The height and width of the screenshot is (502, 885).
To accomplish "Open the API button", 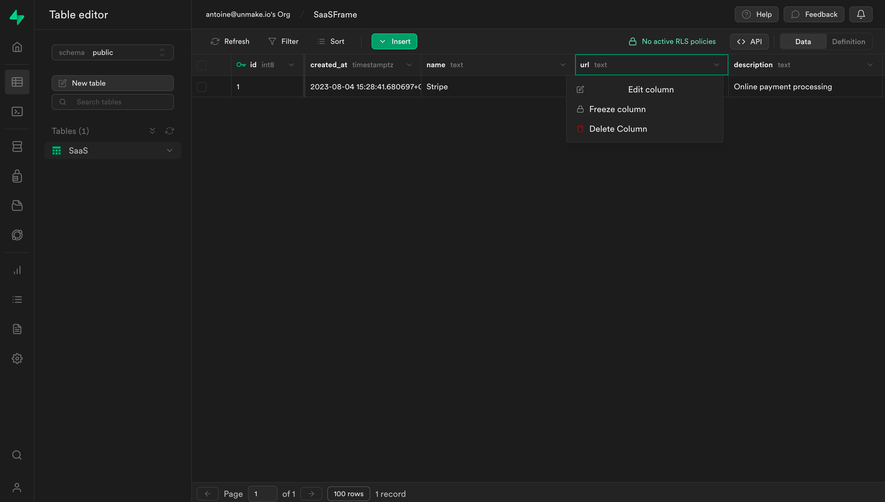I will coord(750,42).
